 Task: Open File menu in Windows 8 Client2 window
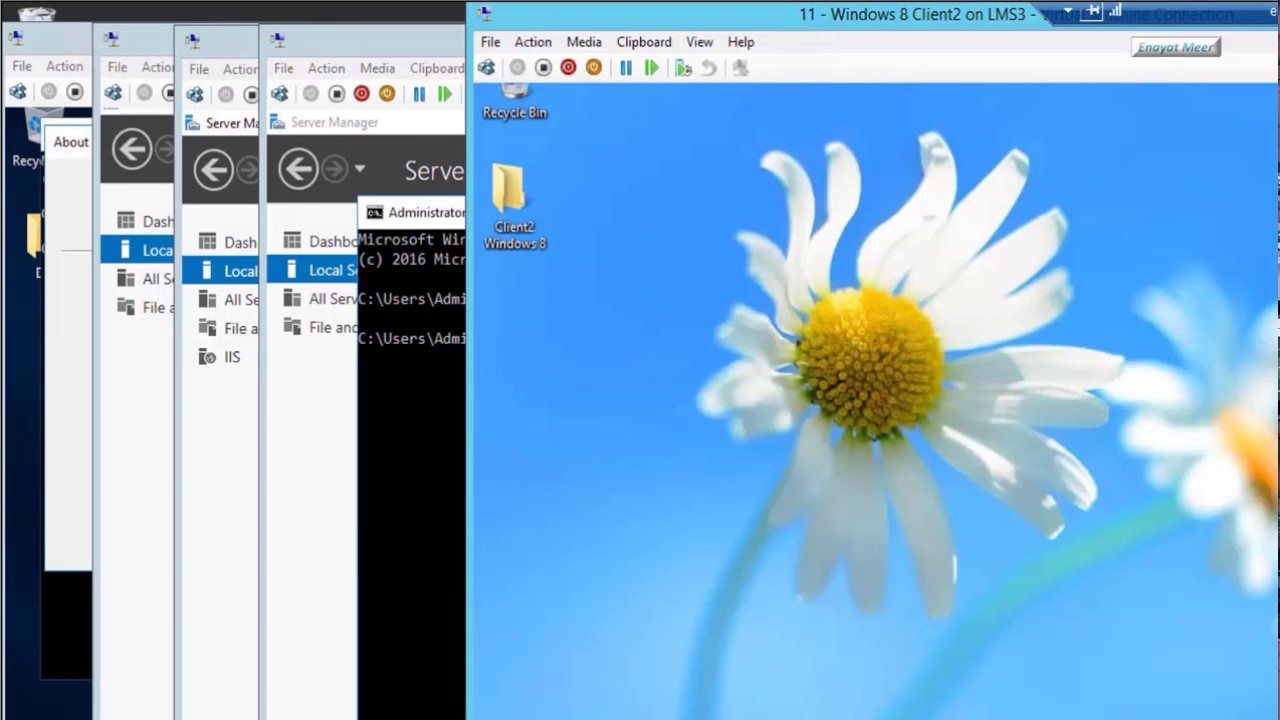pos(490,42)
